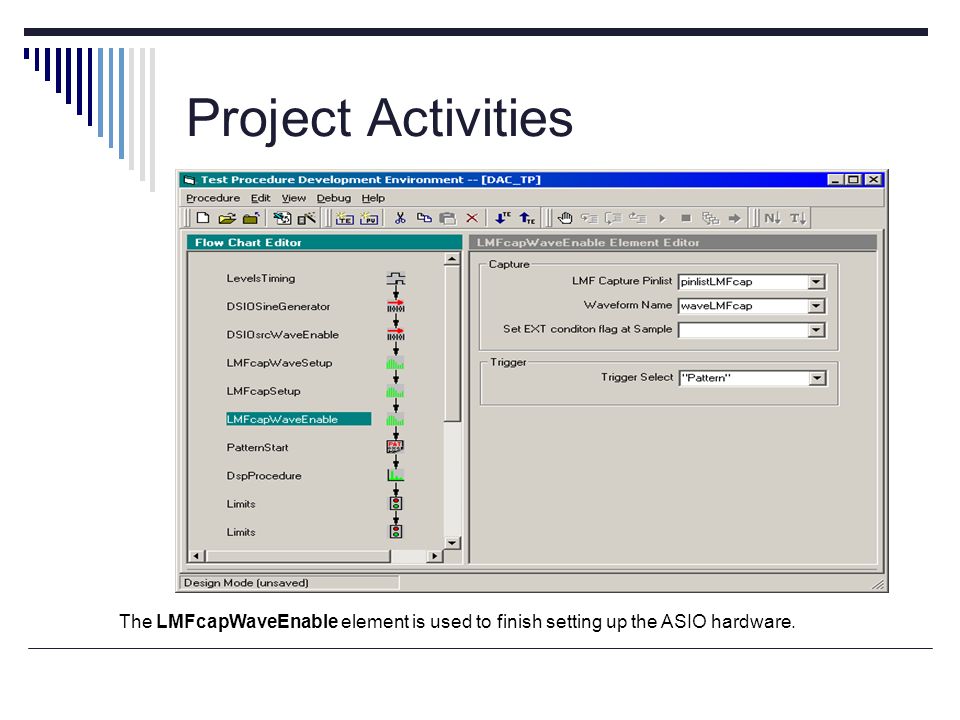Click the flow chart's vertical scrollbar thumb

pos(452,343)
